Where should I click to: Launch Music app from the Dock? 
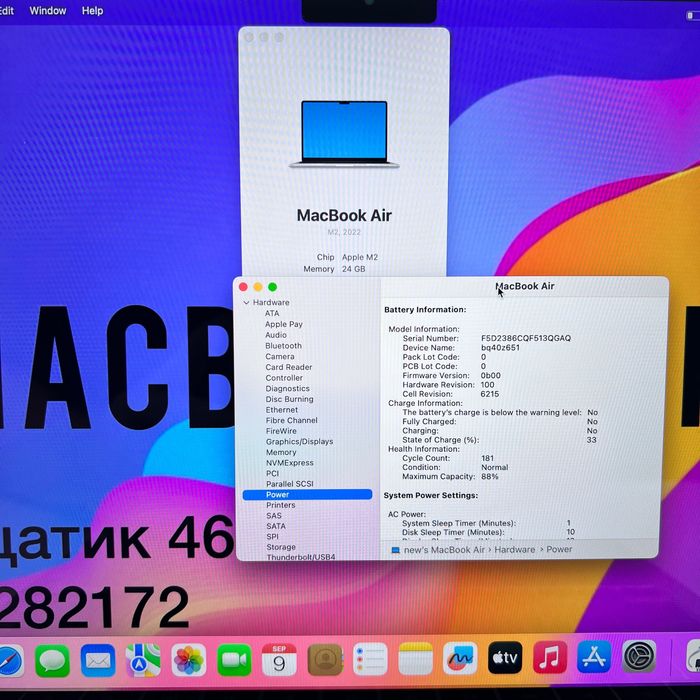pos(550,657)
